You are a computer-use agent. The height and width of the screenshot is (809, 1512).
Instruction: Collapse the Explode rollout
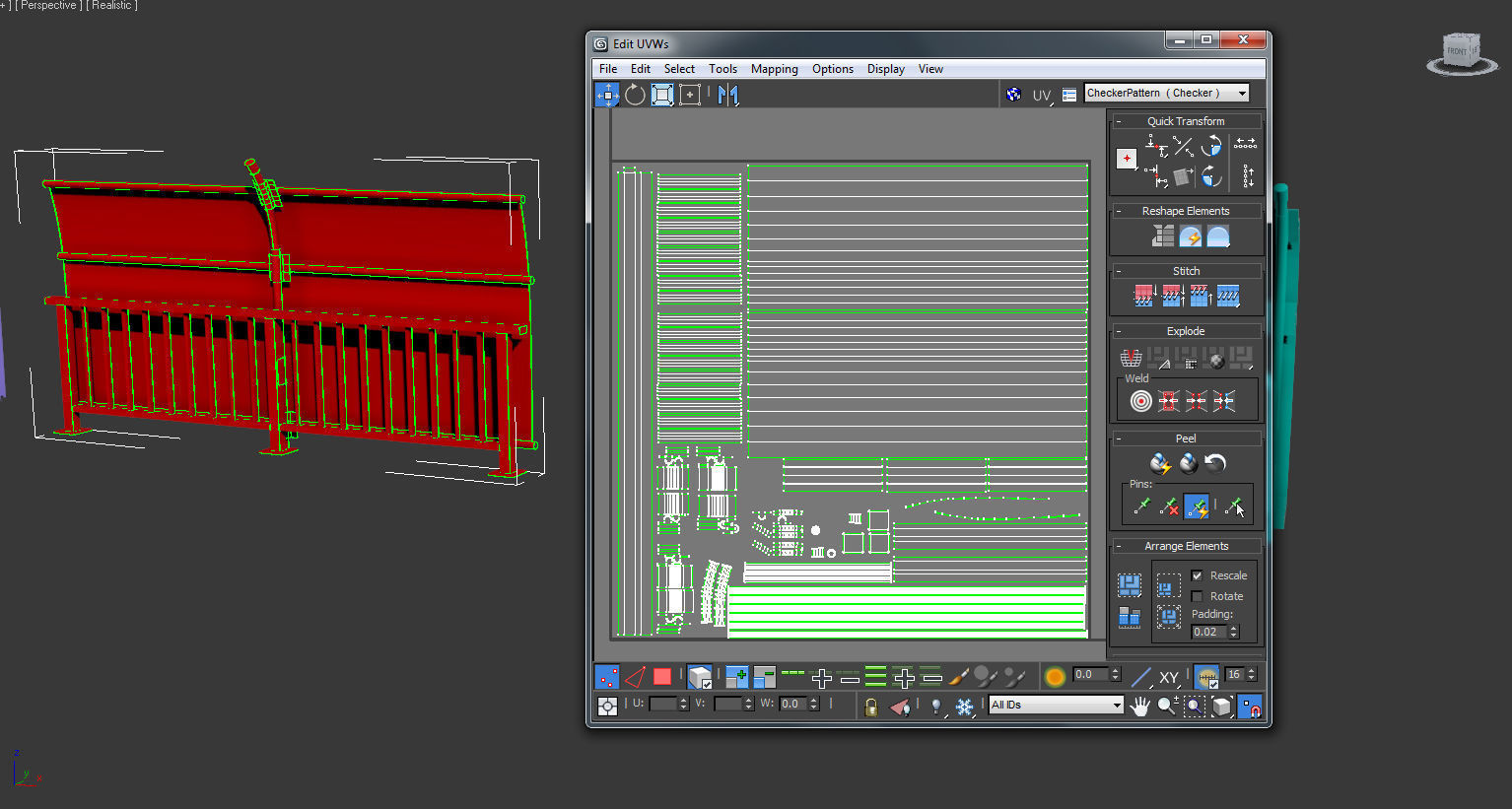[x=1119, y=331]
